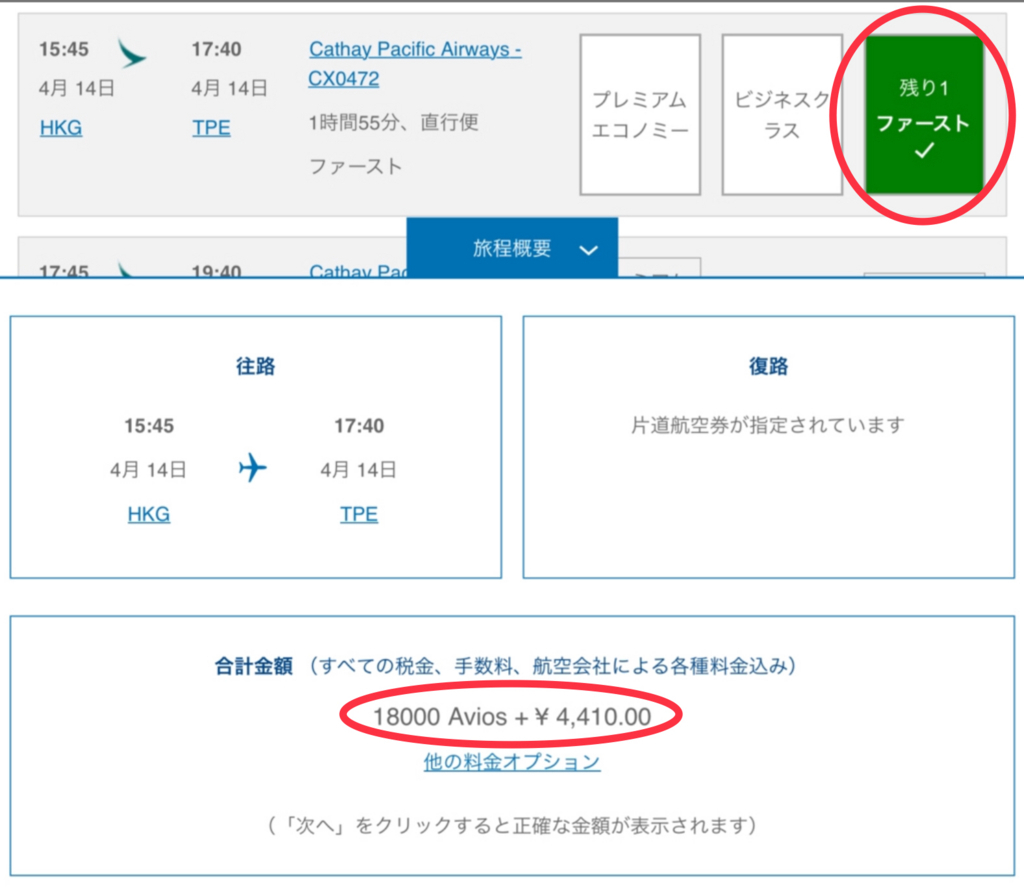Select the プレミアムエコノミー cabin option

(x=640, y=114)
